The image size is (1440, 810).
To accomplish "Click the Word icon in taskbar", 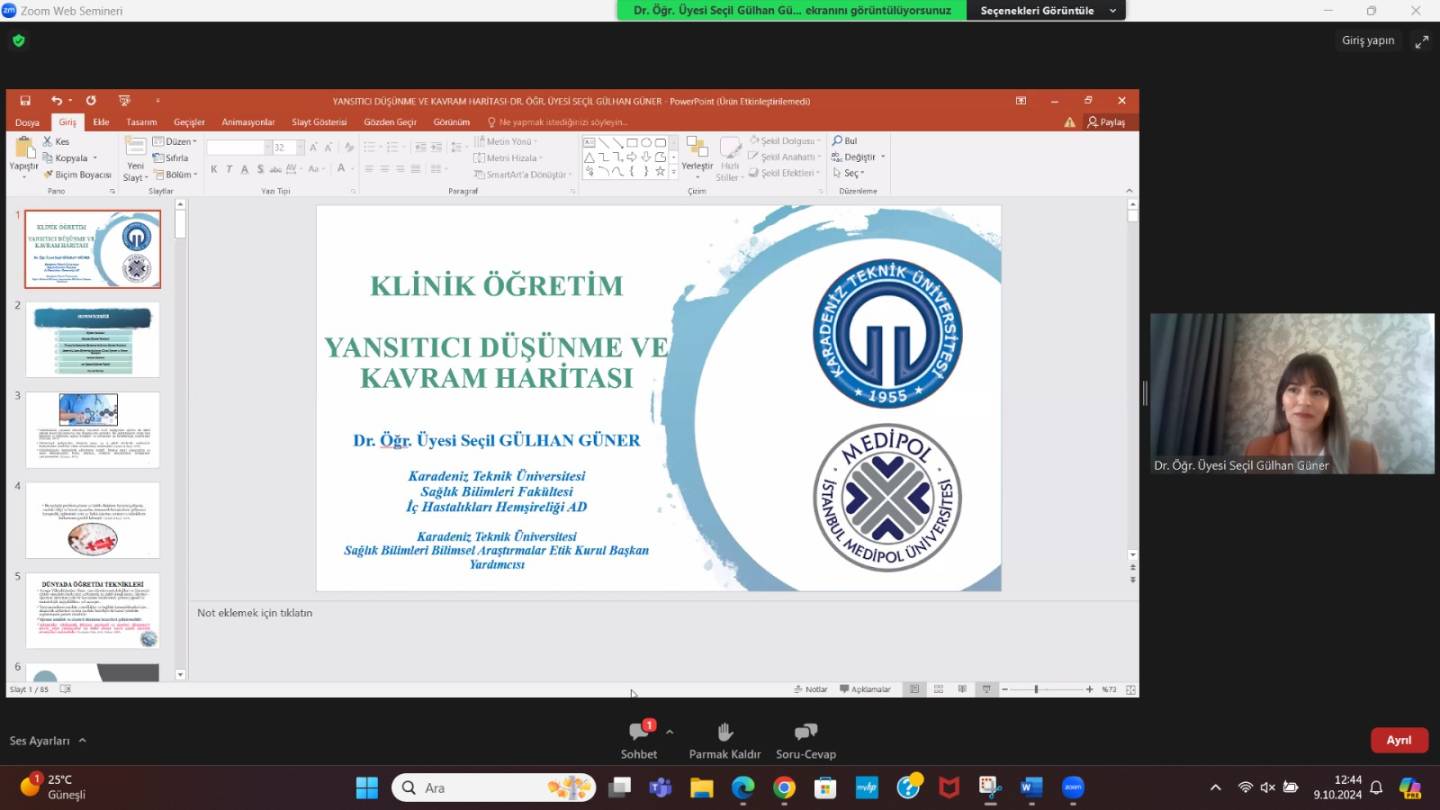I will (1031, 788).
